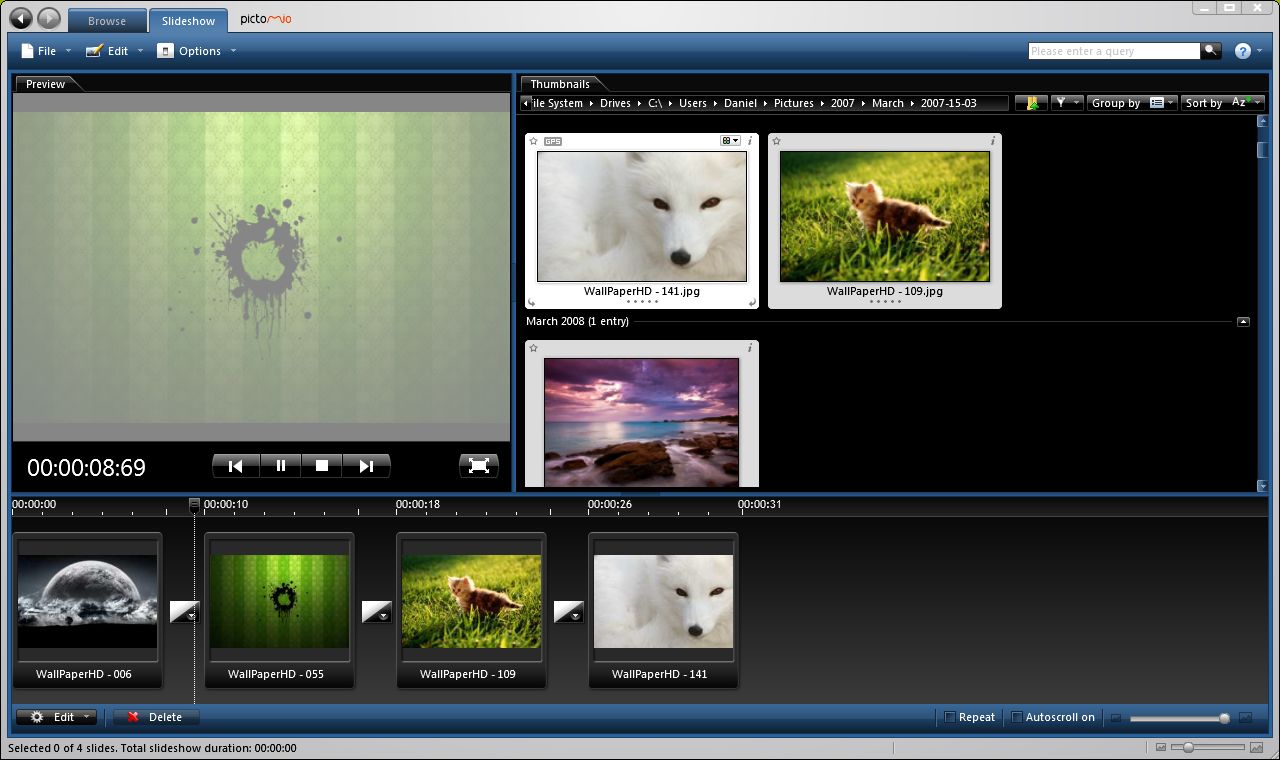
Task: Enable the Autoscroll on checkbox
Action: [x=1017, y=717]
